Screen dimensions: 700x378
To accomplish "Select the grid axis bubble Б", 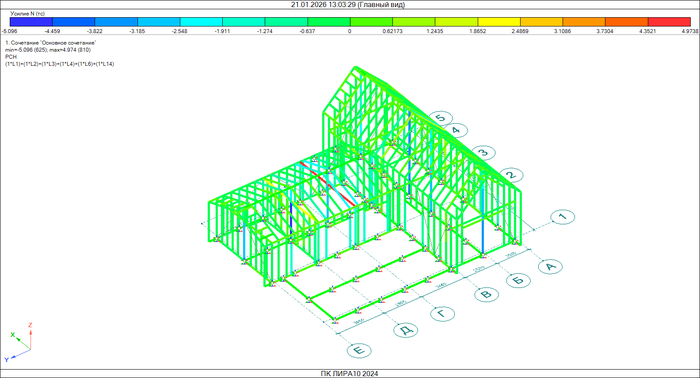I will coord(518,280).
